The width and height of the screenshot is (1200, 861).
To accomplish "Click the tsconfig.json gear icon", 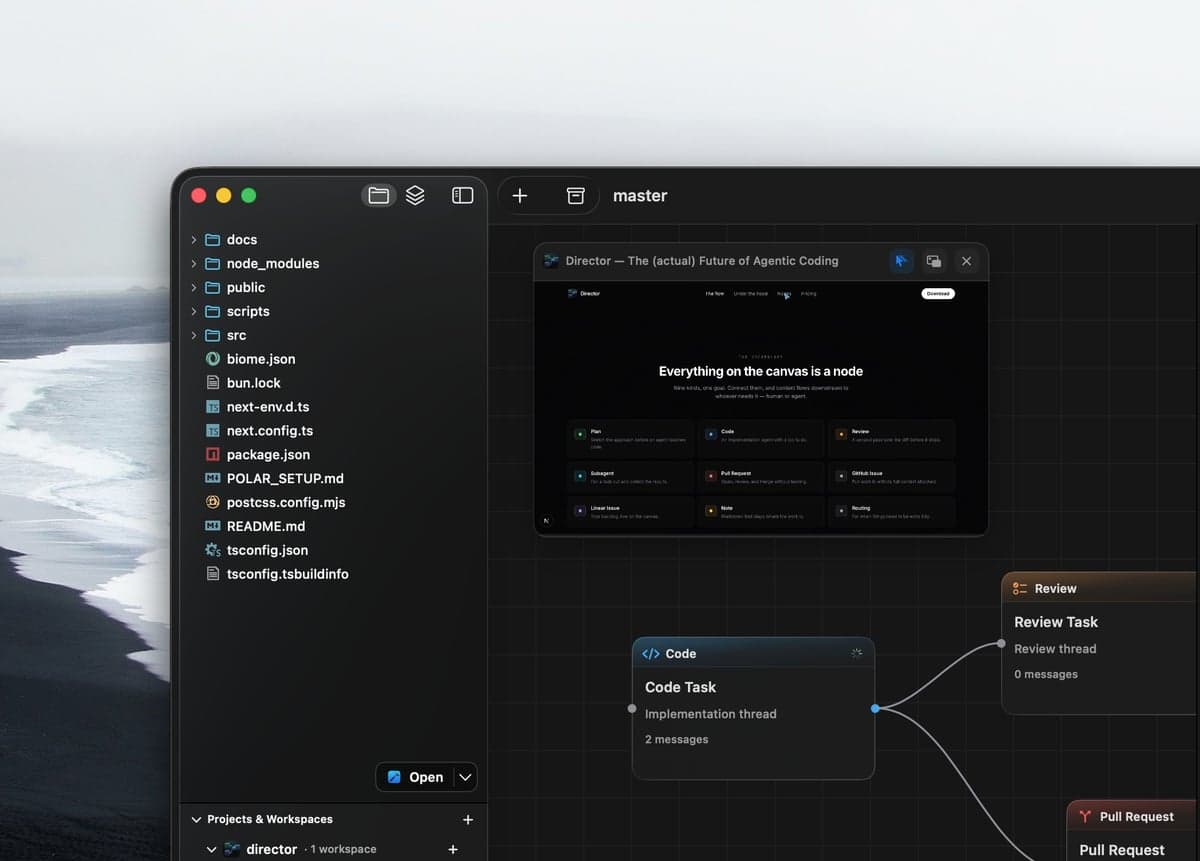I will [212, 551].
